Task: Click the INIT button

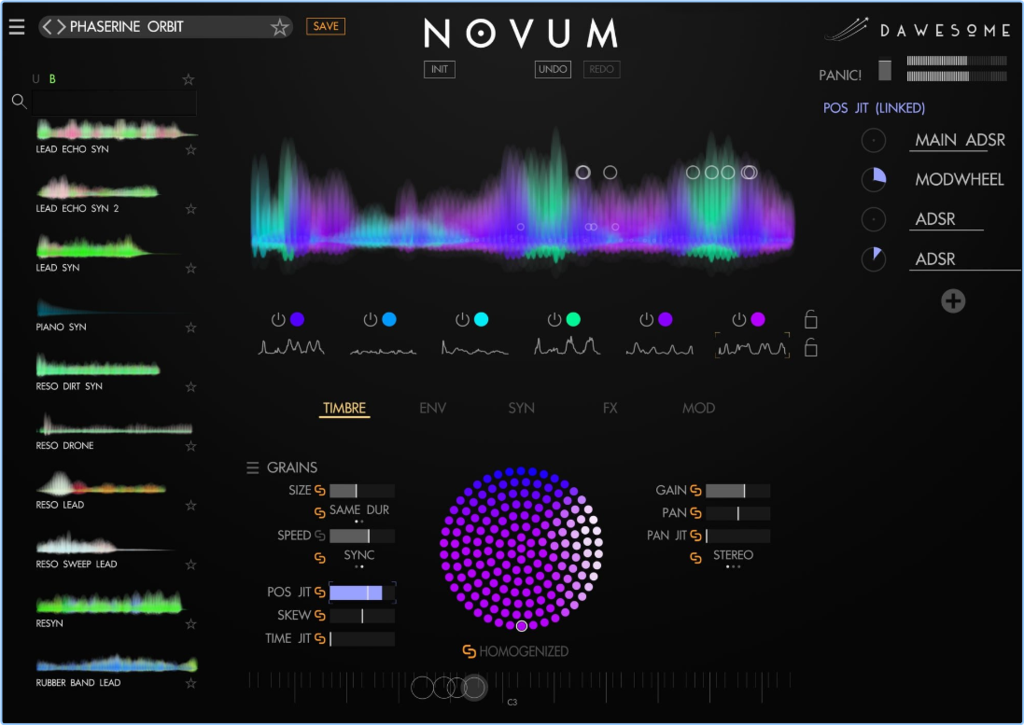Action: (440, 69)
